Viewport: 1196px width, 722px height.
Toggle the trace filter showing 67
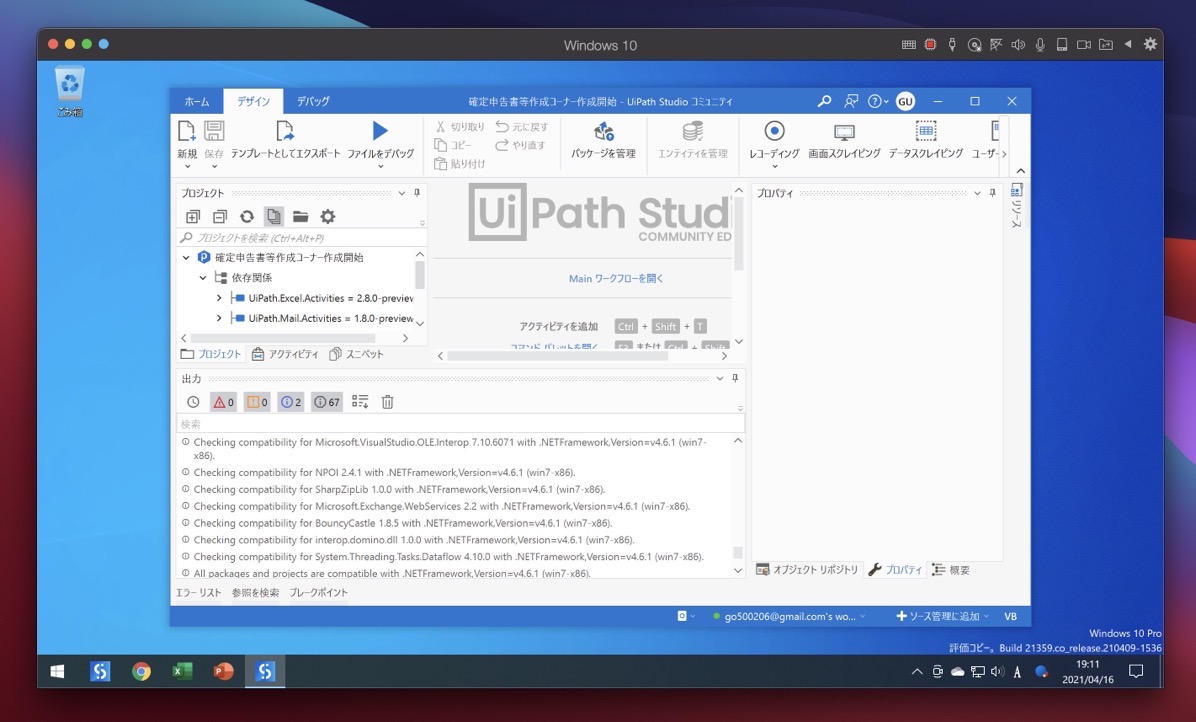coord(326,402)
